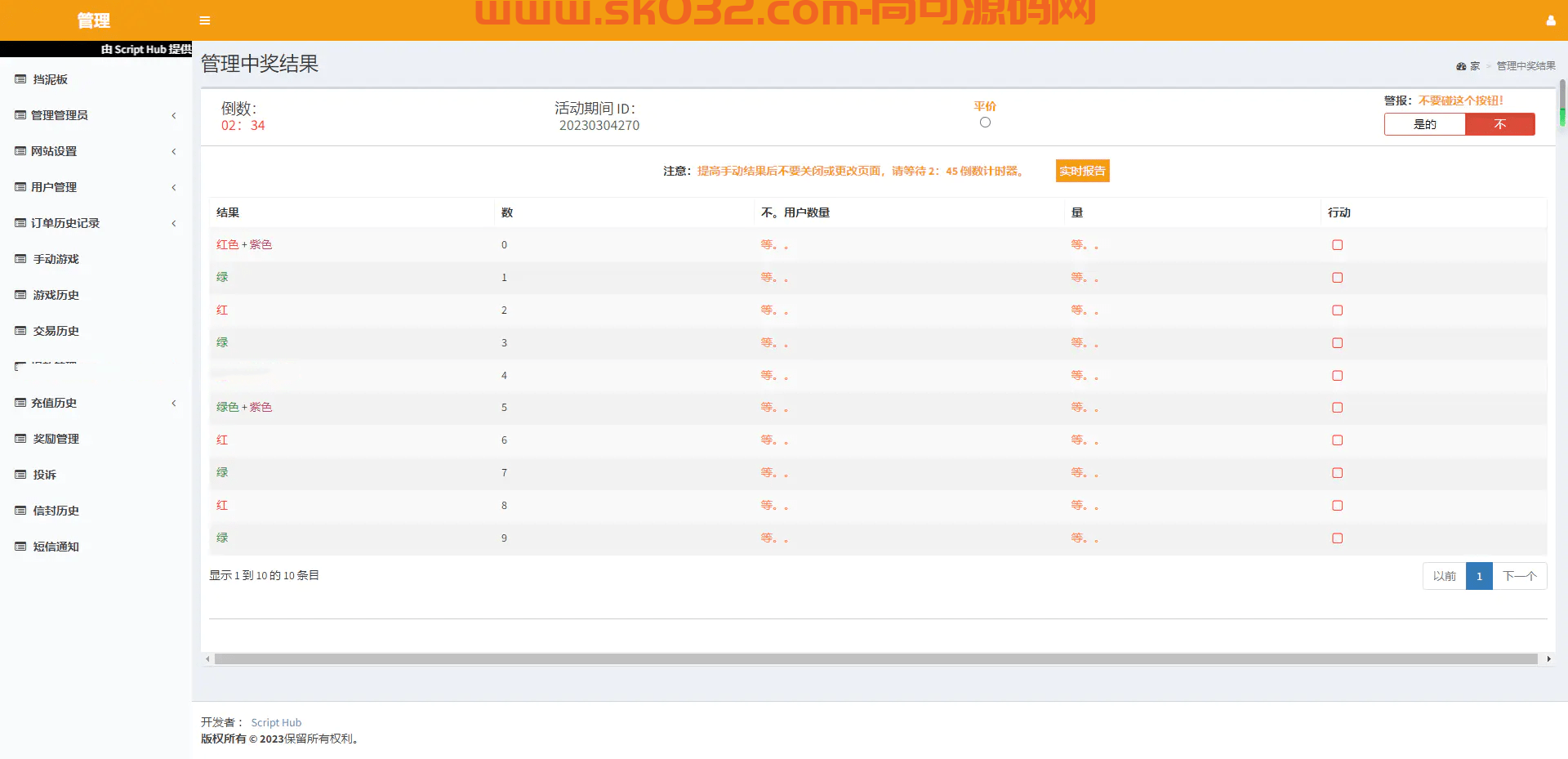This screenshot has width=1568, height=759.
Task: Click the icon beside 网站设置
Action: click(x=20, y=151)
